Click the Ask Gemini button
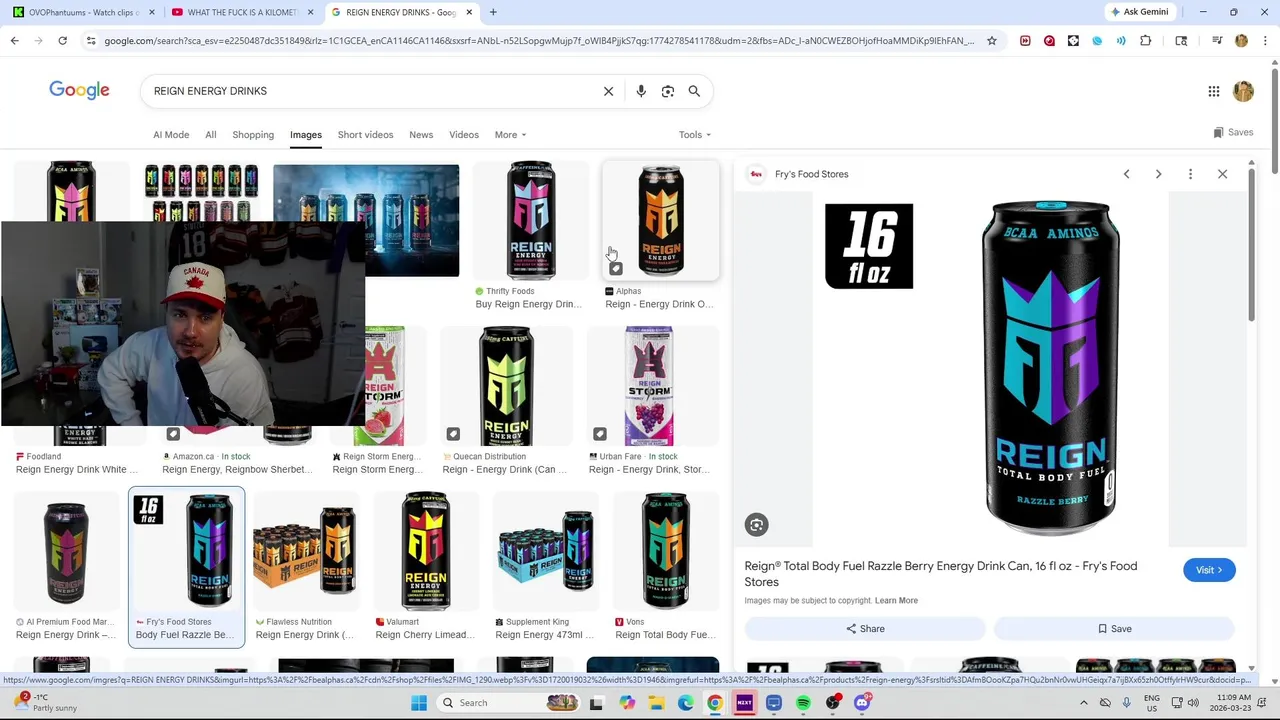This screenshot has width=1280, height=720. 1139,12
